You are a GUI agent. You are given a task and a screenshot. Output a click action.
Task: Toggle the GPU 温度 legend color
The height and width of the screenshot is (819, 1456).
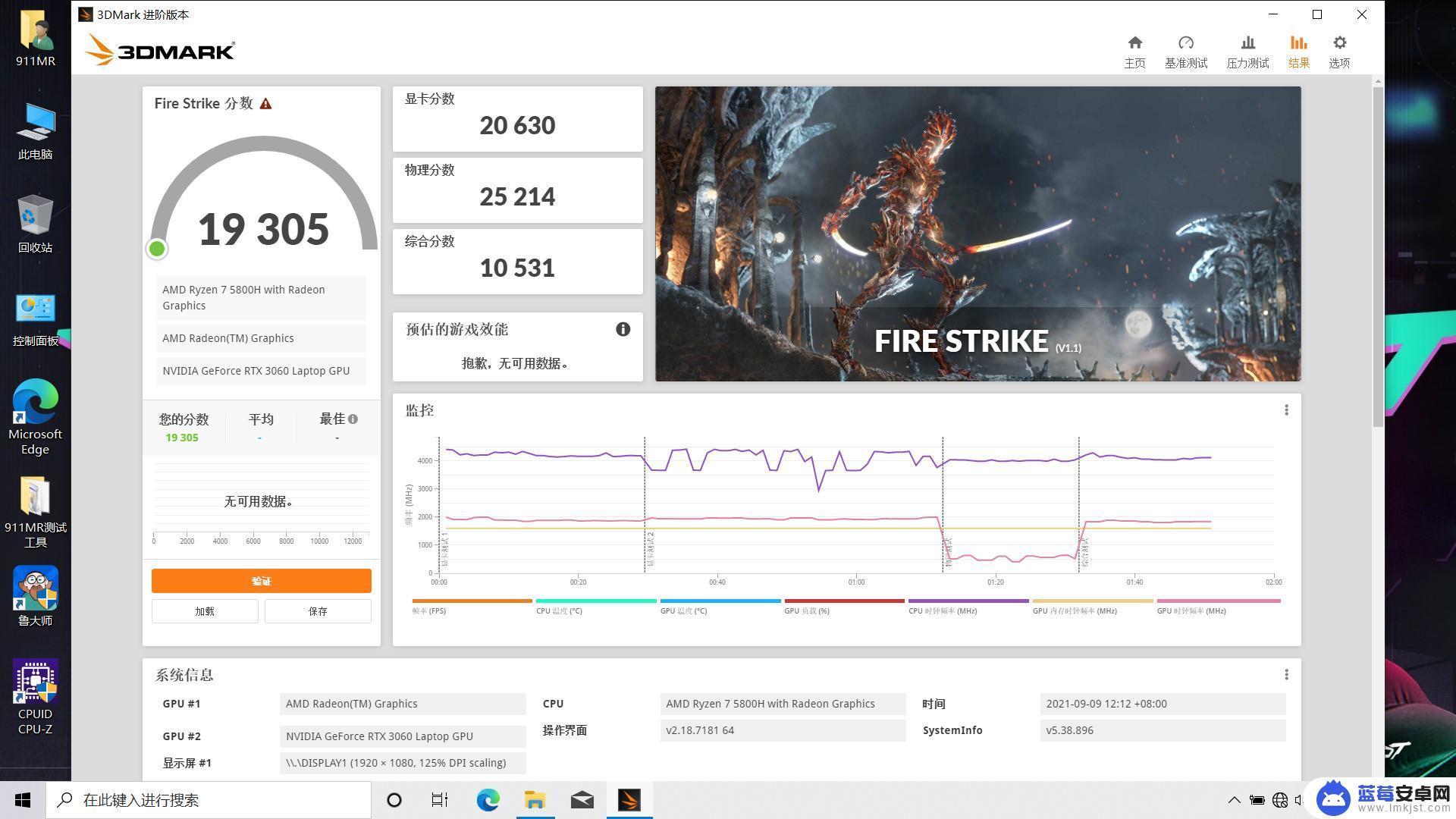pyautogui.click(x=720, y=601)
